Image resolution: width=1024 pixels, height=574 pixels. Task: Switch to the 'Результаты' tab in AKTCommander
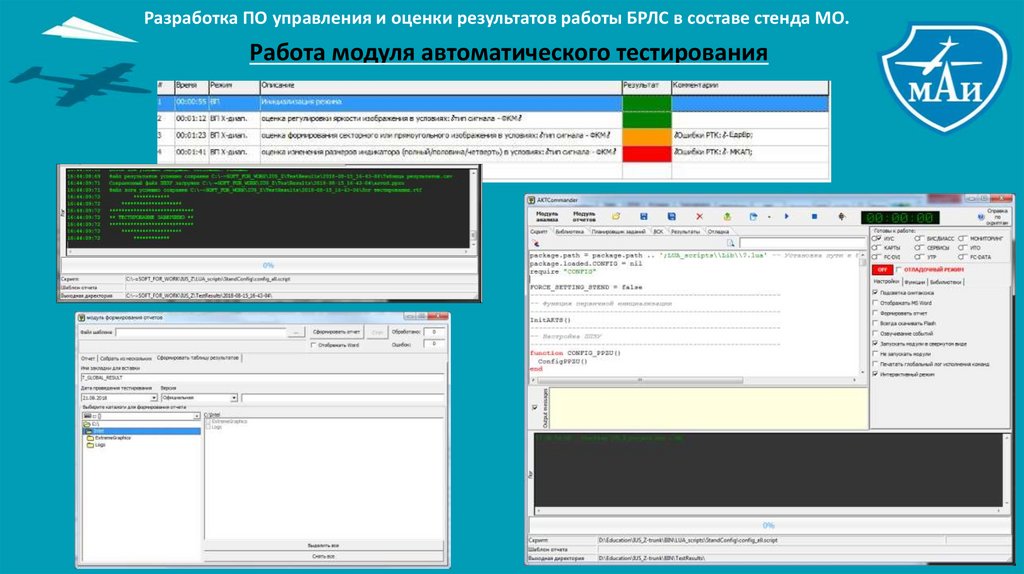pyautogui.click(x=685, y=231)
